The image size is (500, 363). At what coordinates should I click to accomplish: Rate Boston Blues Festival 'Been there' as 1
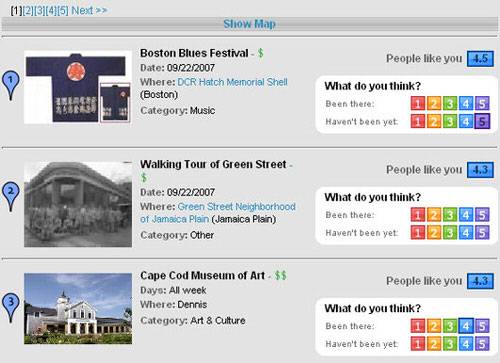418,103
